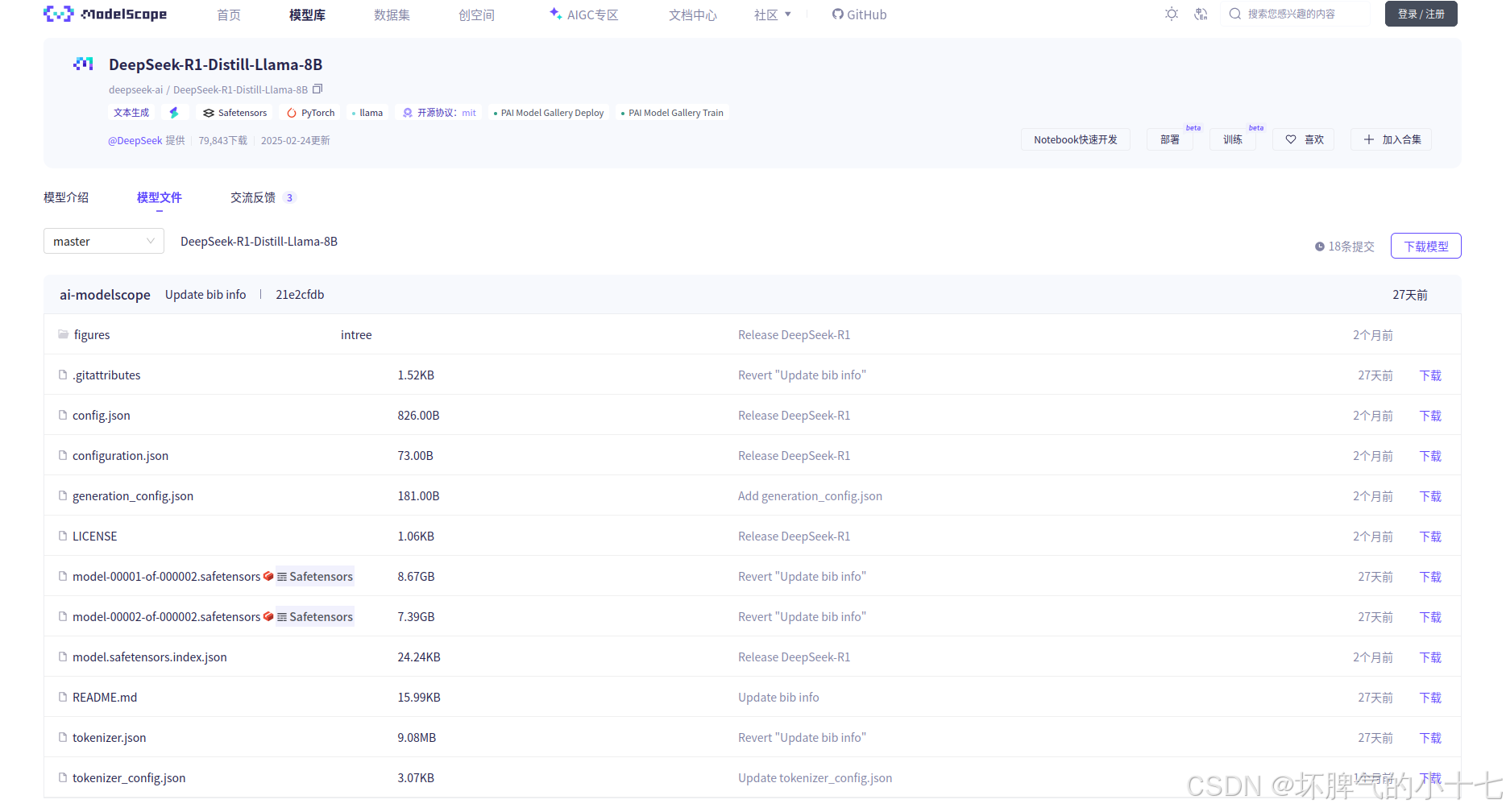Open Notebook快速开发 button
Viewport: 1506px width, 812px height.
pyautogui.click(x=1075, y=139)
